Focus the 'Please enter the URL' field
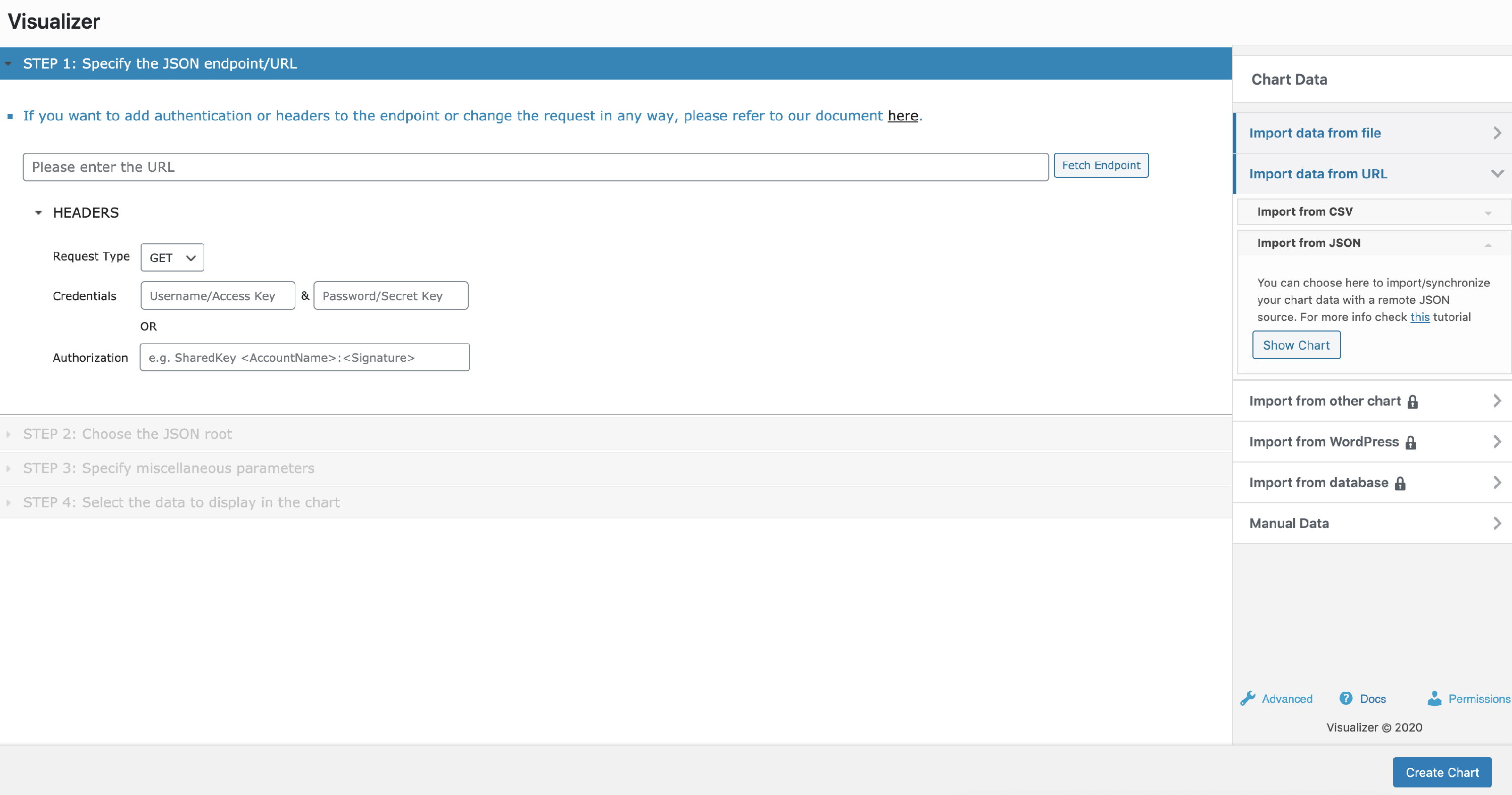The image size is (1512, 795). (535, 167)
